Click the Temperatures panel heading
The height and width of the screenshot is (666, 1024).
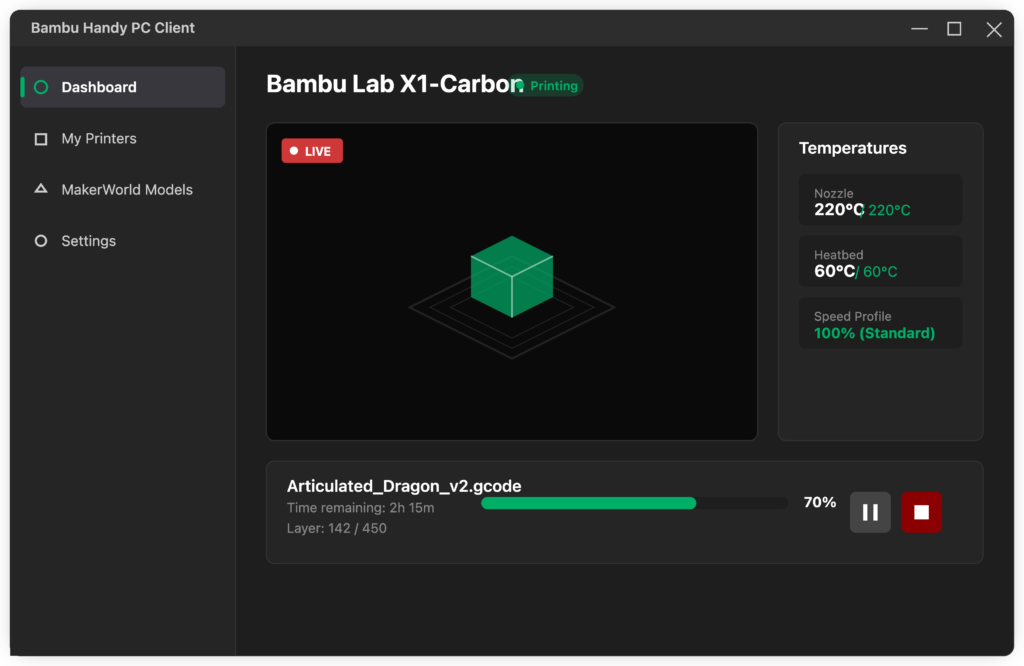(x=852, y=148)
